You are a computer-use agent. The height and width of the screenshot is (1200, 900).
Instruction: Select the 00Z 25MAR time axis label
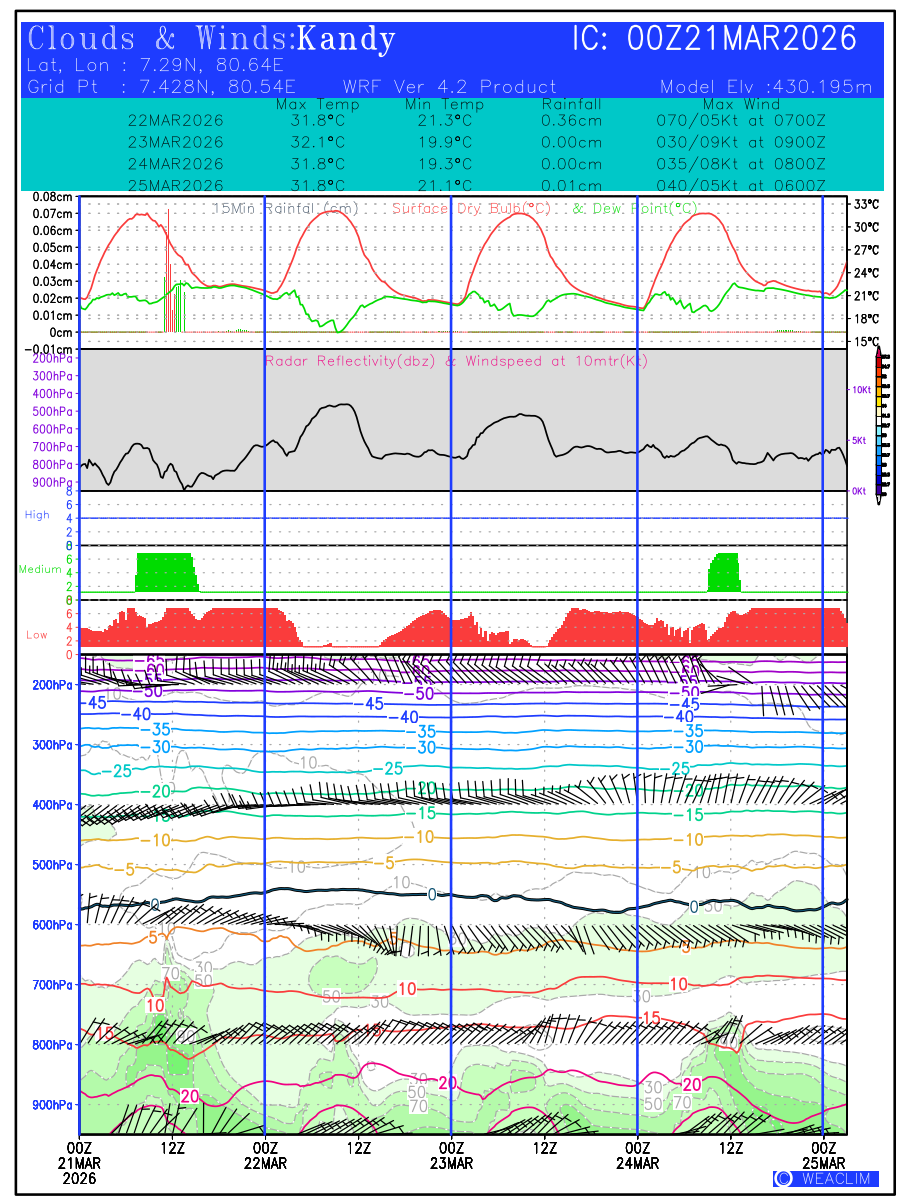click(823, 1155)
